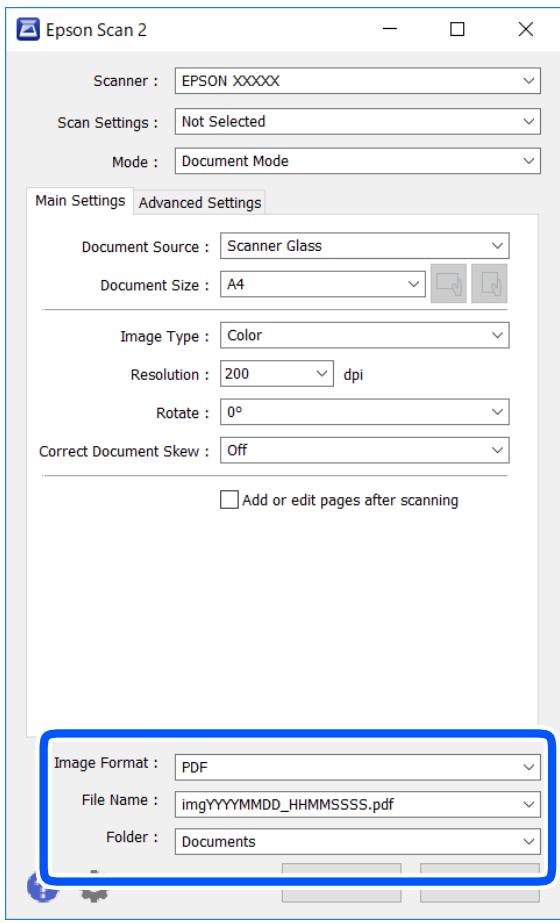Image resolution: width=560 pixels, height=923 pixels.
Task: Expand the Document Source dropdown
Action: pos(365,246)
